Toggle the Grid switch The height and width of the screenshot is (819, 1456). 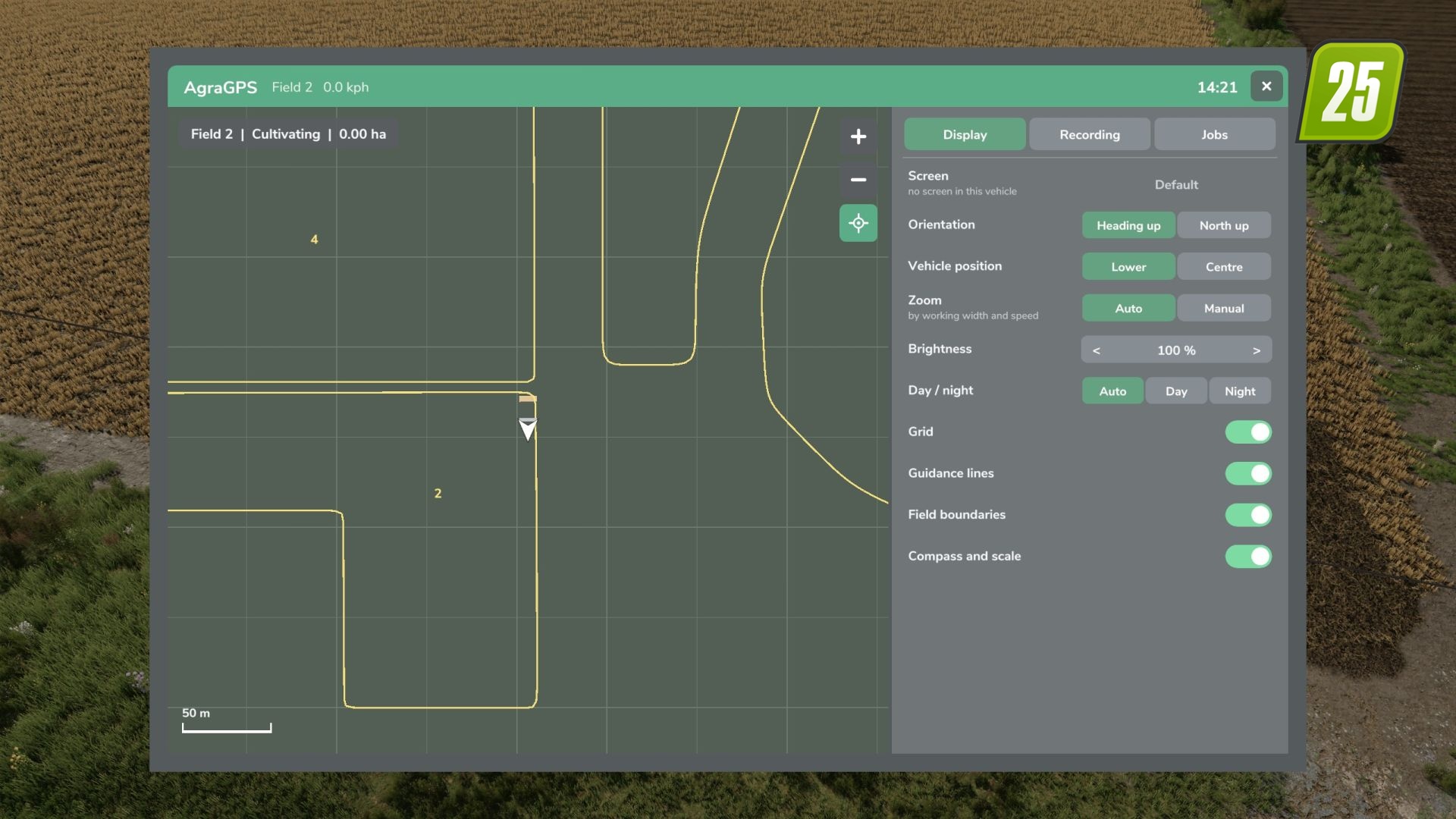(x=1248, y=432)
